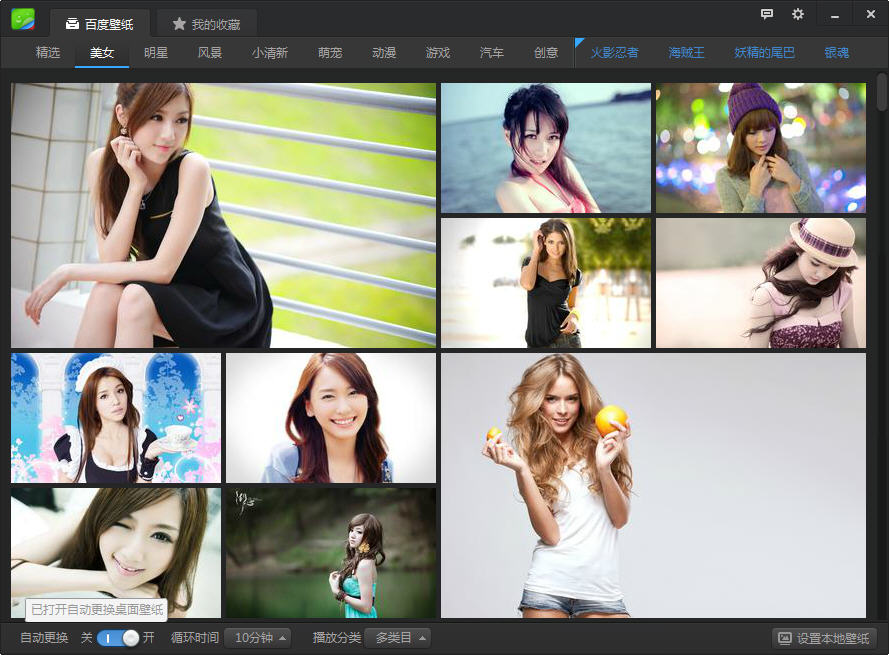Open the 萌宠 category tab
This screenshot has height=655, width=889.
coord(330,53)
